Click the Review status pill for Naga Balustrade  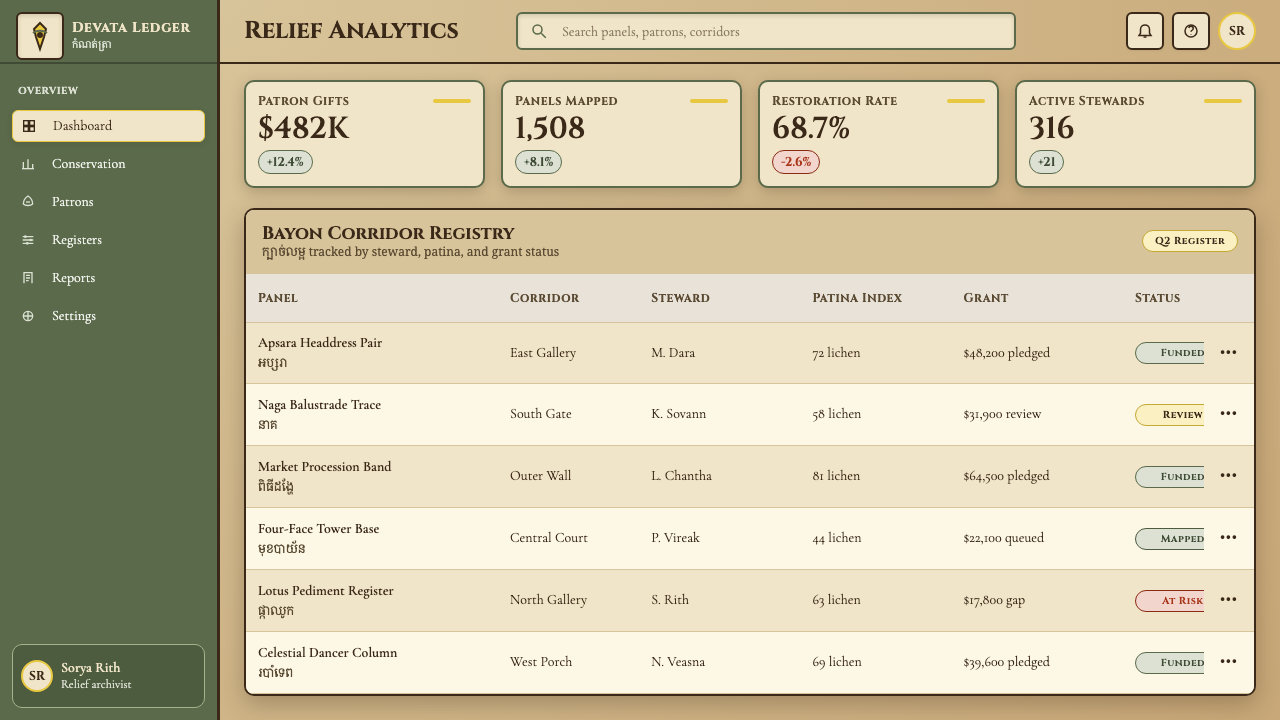click(x=1170, y=415)
